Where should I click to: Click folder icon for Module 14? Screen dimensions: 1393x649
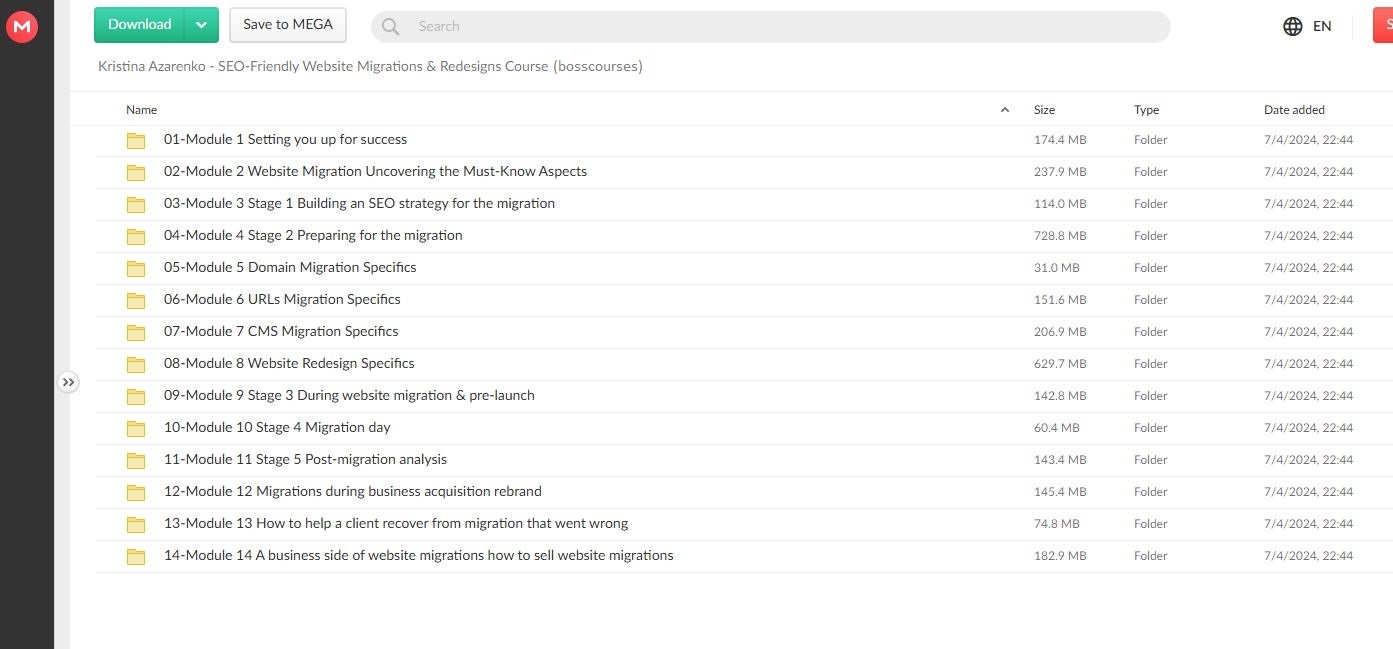(136, 556)
